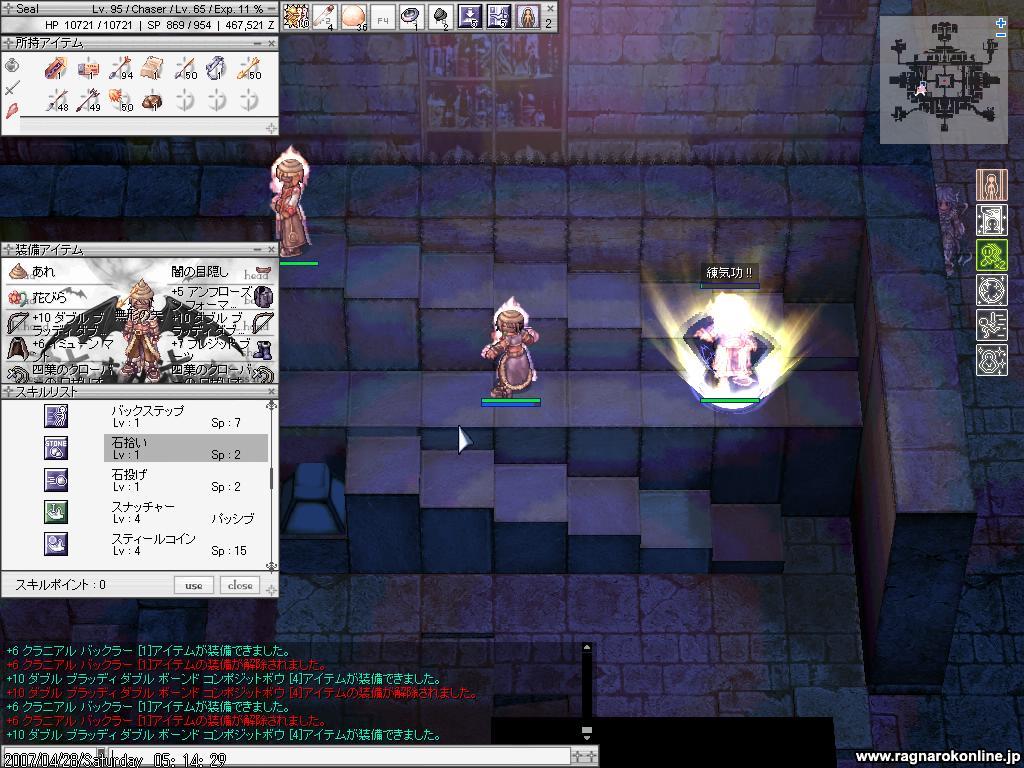Select the flame item showing 50 in inventory

tap(121, 100)
